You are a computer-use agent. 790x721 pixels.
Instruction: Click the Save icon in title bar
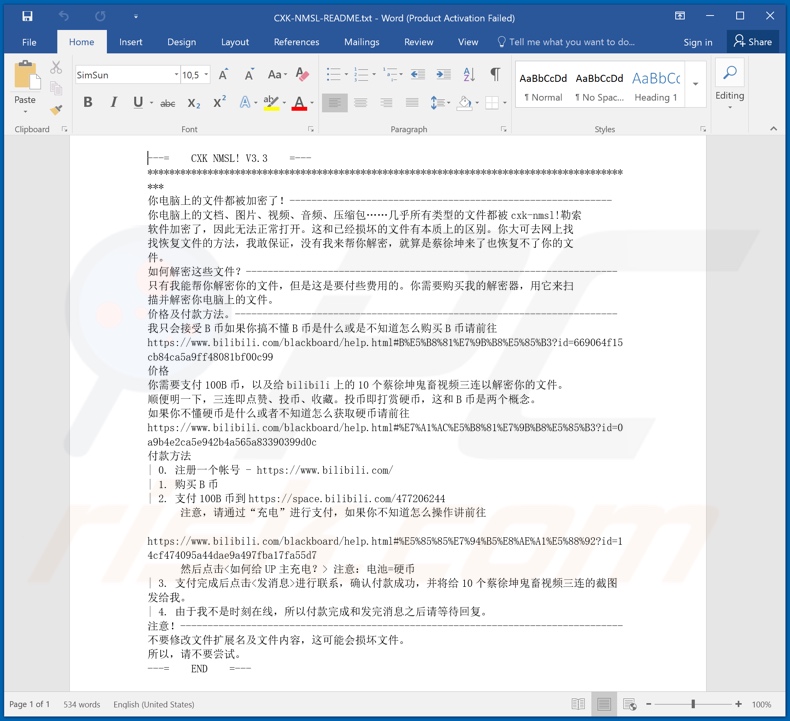27,16
